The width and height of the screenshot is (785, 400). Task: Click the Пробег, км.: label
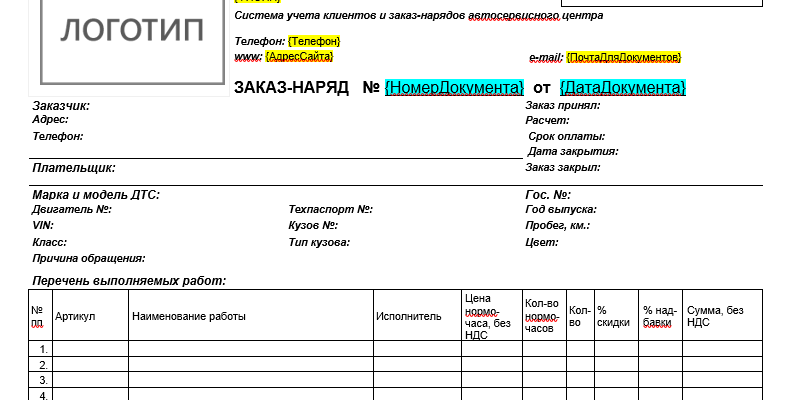[x=558, y=225]
